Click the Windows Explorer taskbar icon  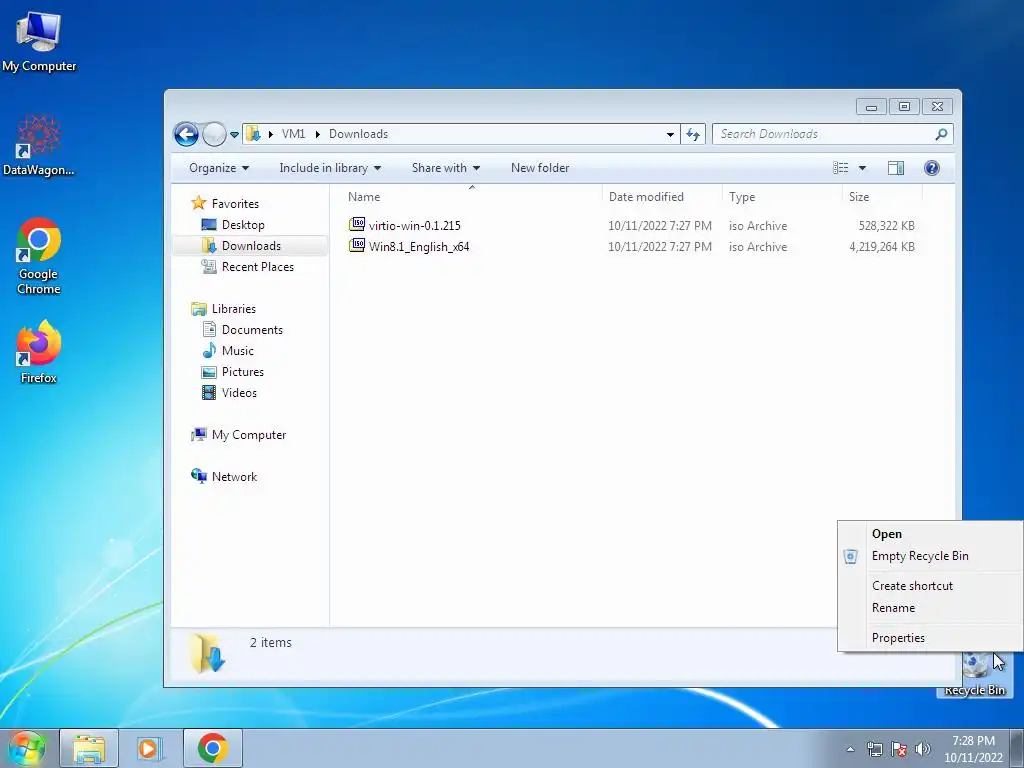pos(89,748)
